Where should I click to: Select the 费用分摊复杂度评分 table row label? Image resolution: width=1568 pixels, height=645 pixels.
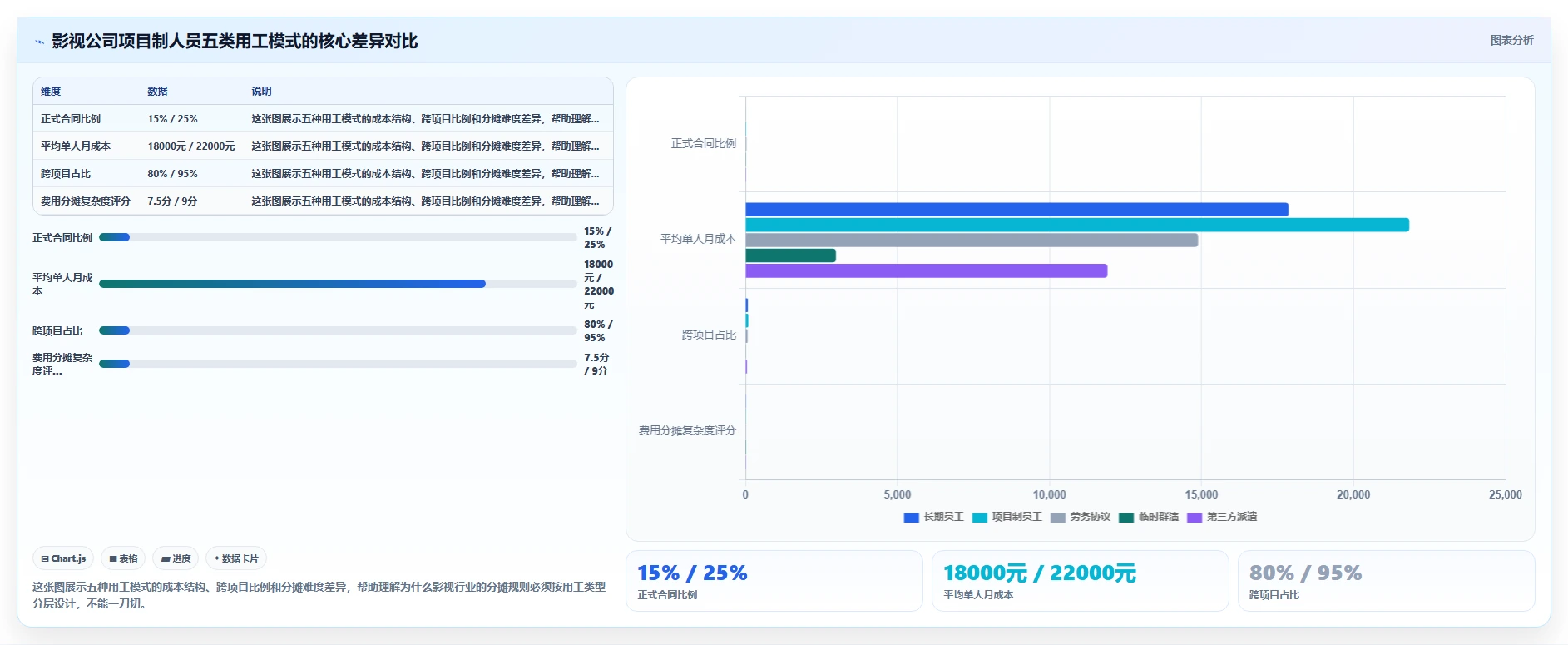(86, 201)
